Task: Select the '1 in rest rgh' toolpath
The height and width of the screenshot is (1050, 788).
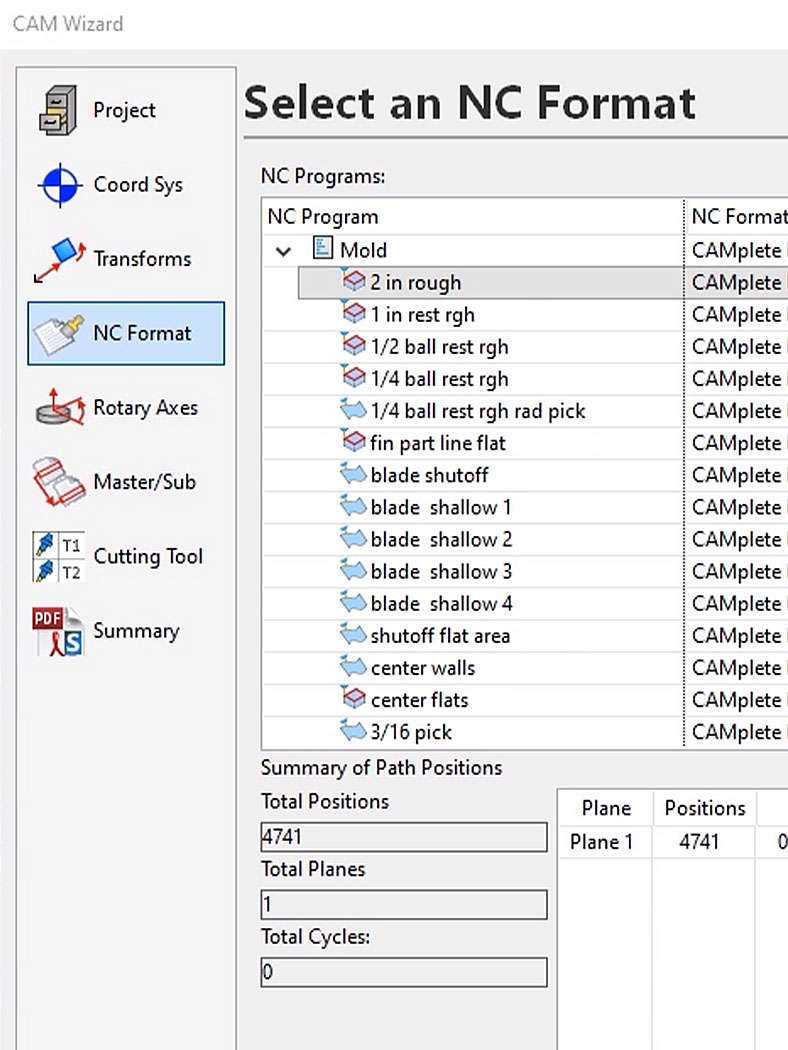Action: 422,315
